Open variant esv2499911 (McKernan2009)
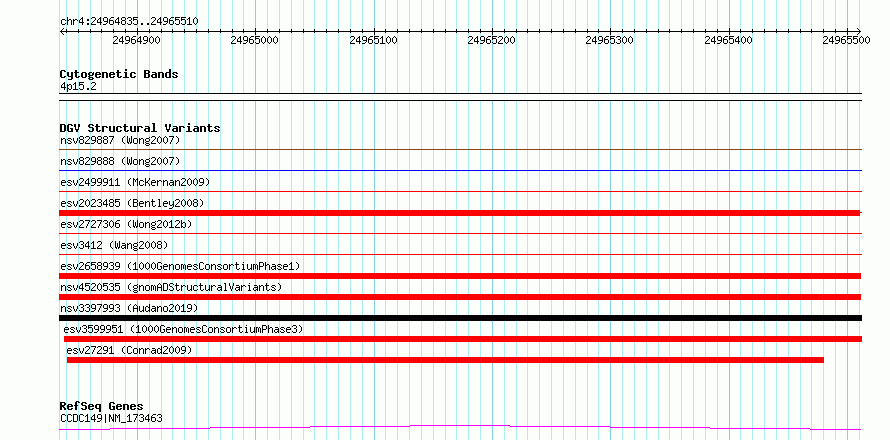The image size is (890, 440). coord(135,182)
